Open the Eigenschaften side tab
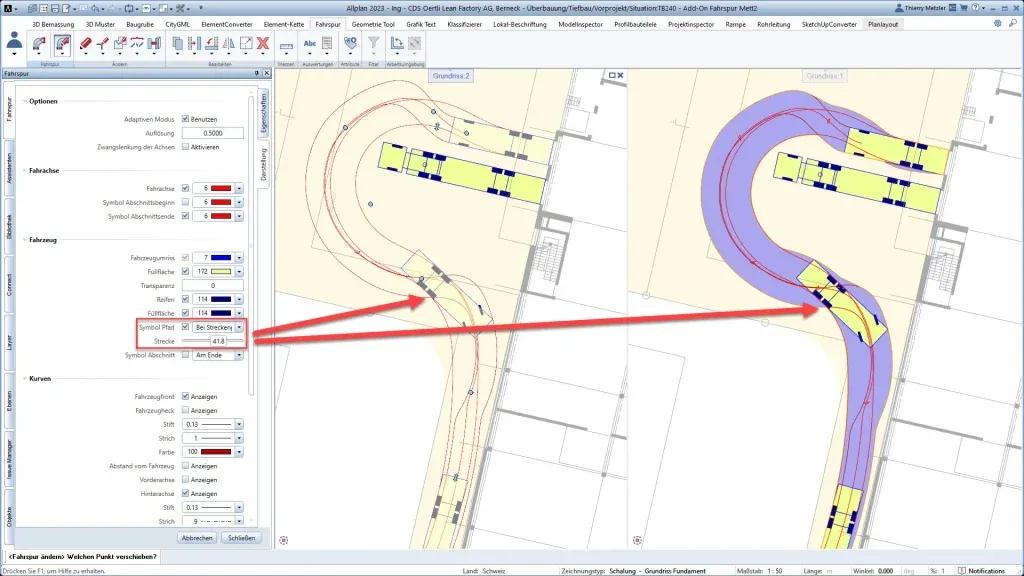Screen dimensions: 1024x576 pyautogui.click(x=264, y=112)
